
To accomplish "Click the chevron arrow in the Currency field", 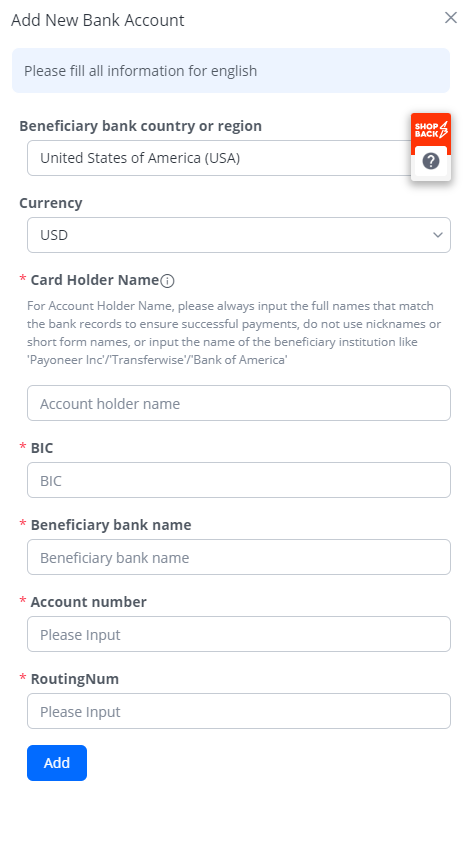I will (x=437, y=235).
